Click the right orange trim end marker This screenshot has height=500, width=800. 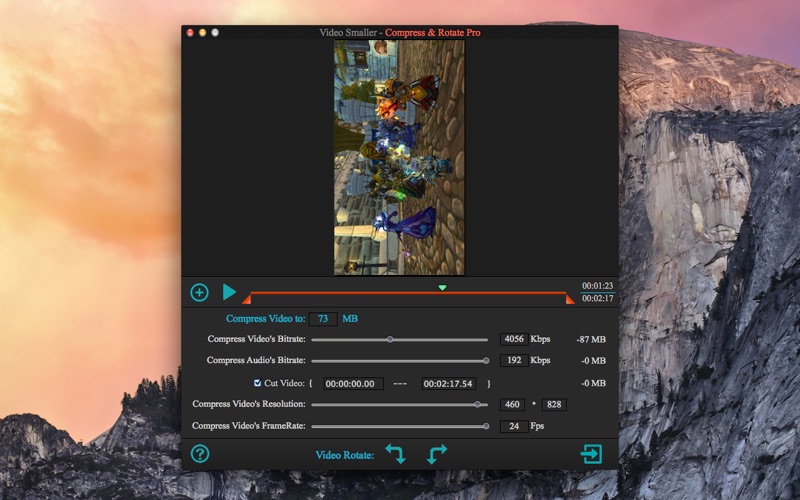pos(570,299)
